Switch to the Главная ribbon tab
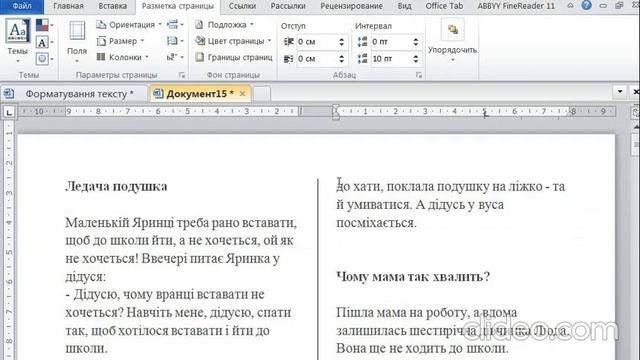 [x=69, y=6]
